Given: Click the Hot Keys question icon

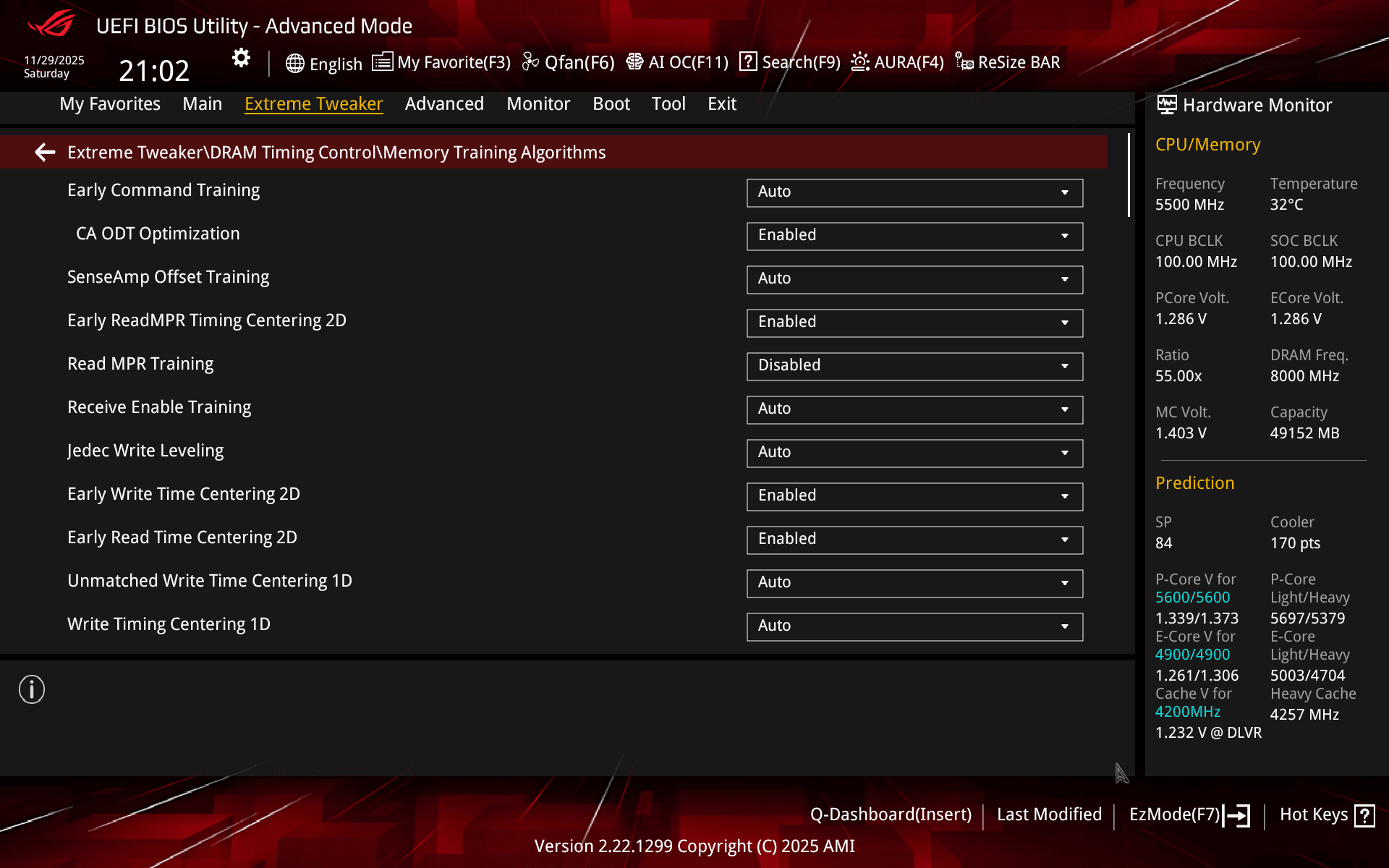Looking at the screenshot, I should point(1364,815).
